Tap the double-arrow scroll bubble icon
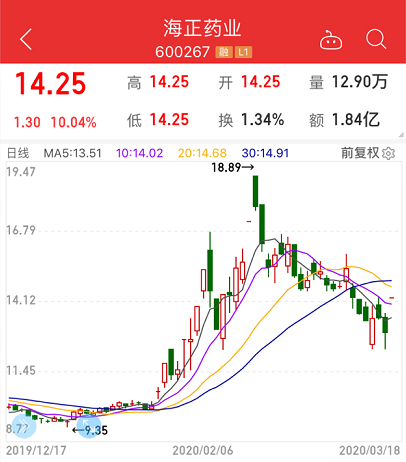The image size is (406, 462). pyautogui.click(x=23, y=426)
